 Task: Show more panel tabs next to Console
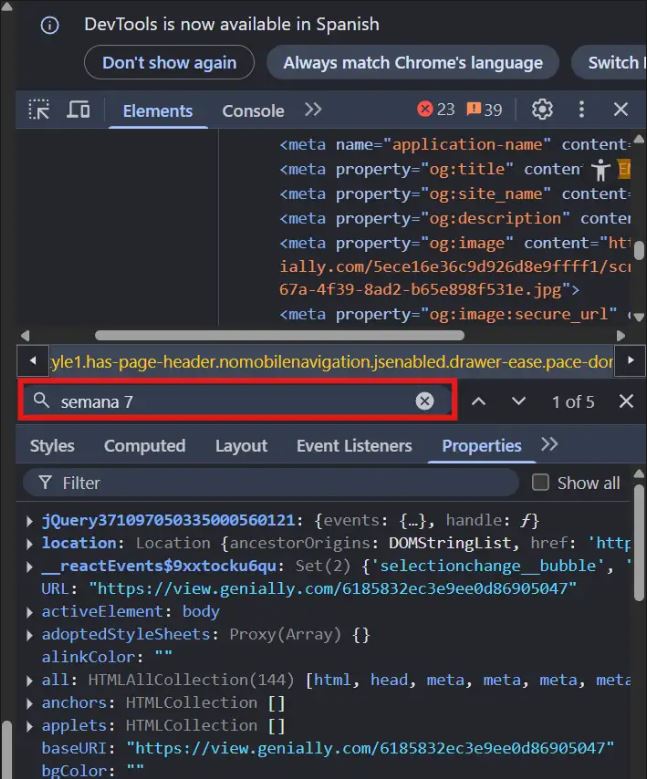pos(313,110)
